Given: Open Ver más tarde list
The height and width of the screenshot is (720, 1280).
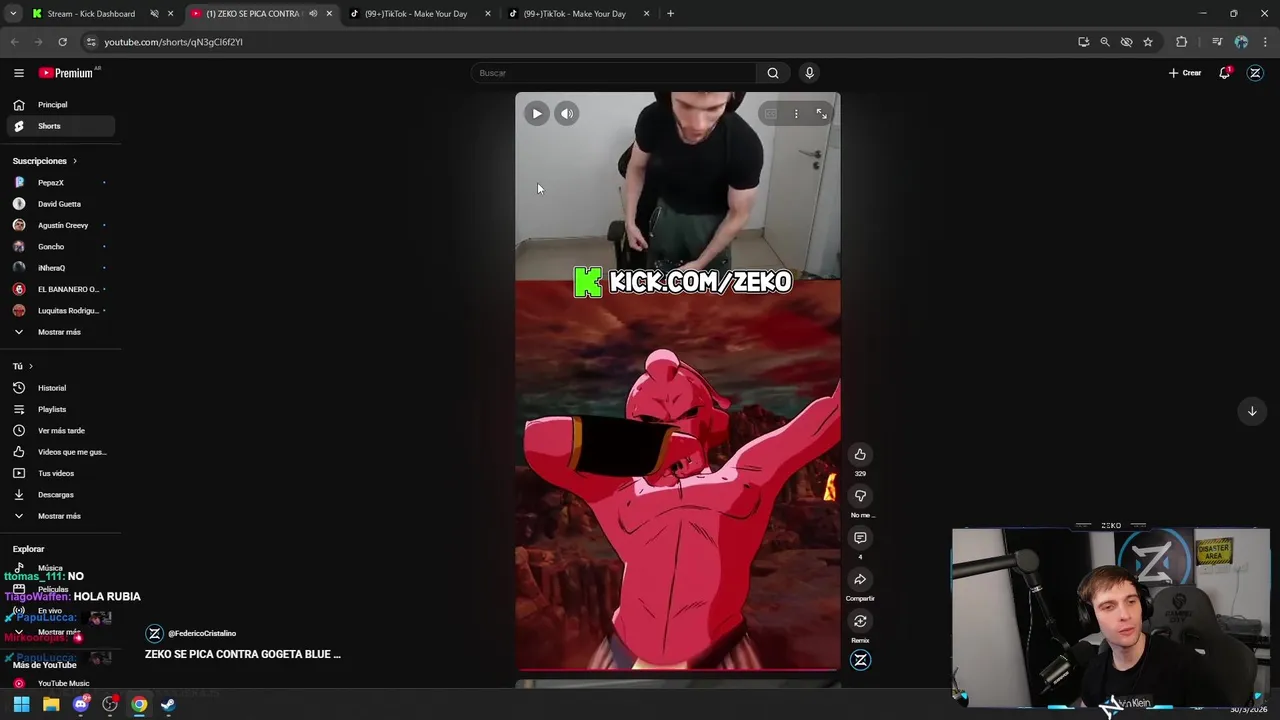Looking at the screenshot, I should (x=59, y=431).
